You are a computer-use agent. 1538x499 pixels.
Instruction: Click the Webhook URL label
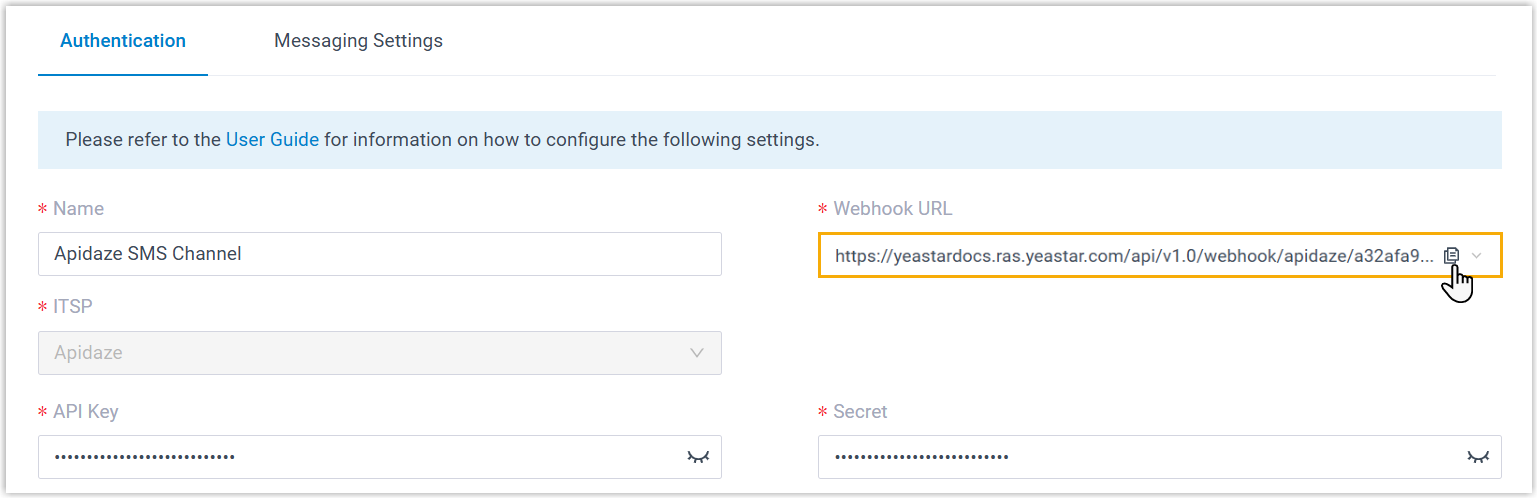(x=892, y=209)
